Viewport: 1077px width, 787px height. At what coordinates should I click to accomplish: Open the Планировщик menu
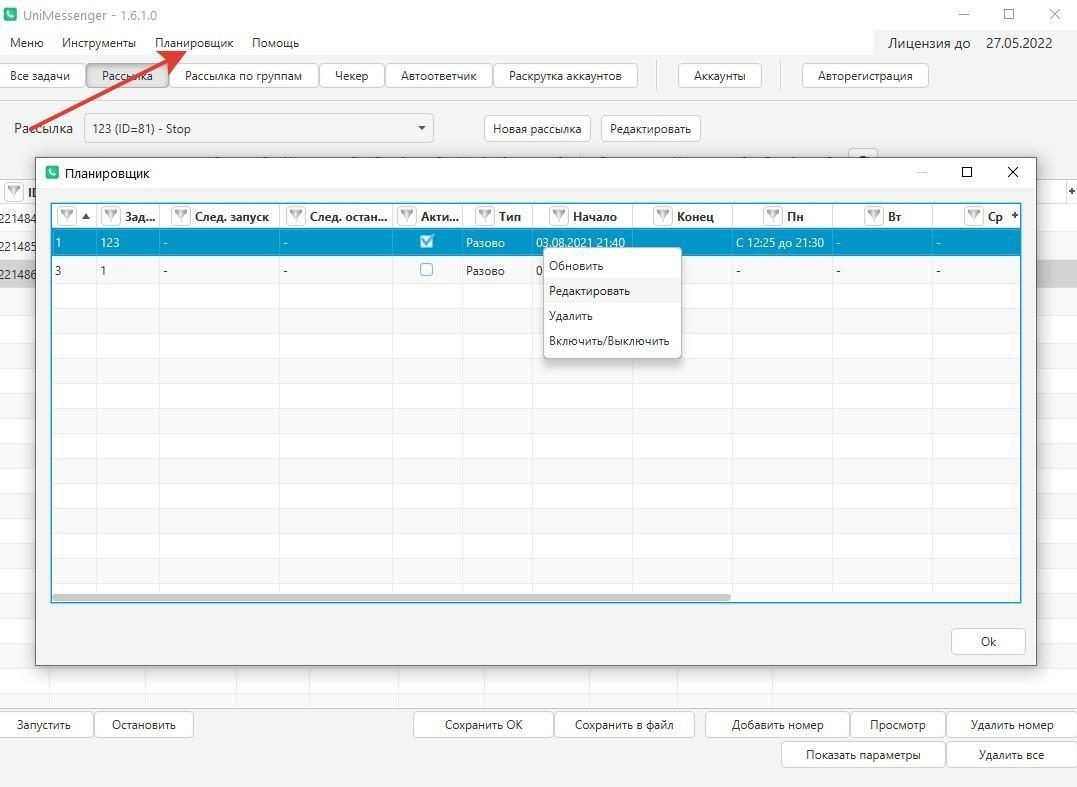click(x=194, y=43)
